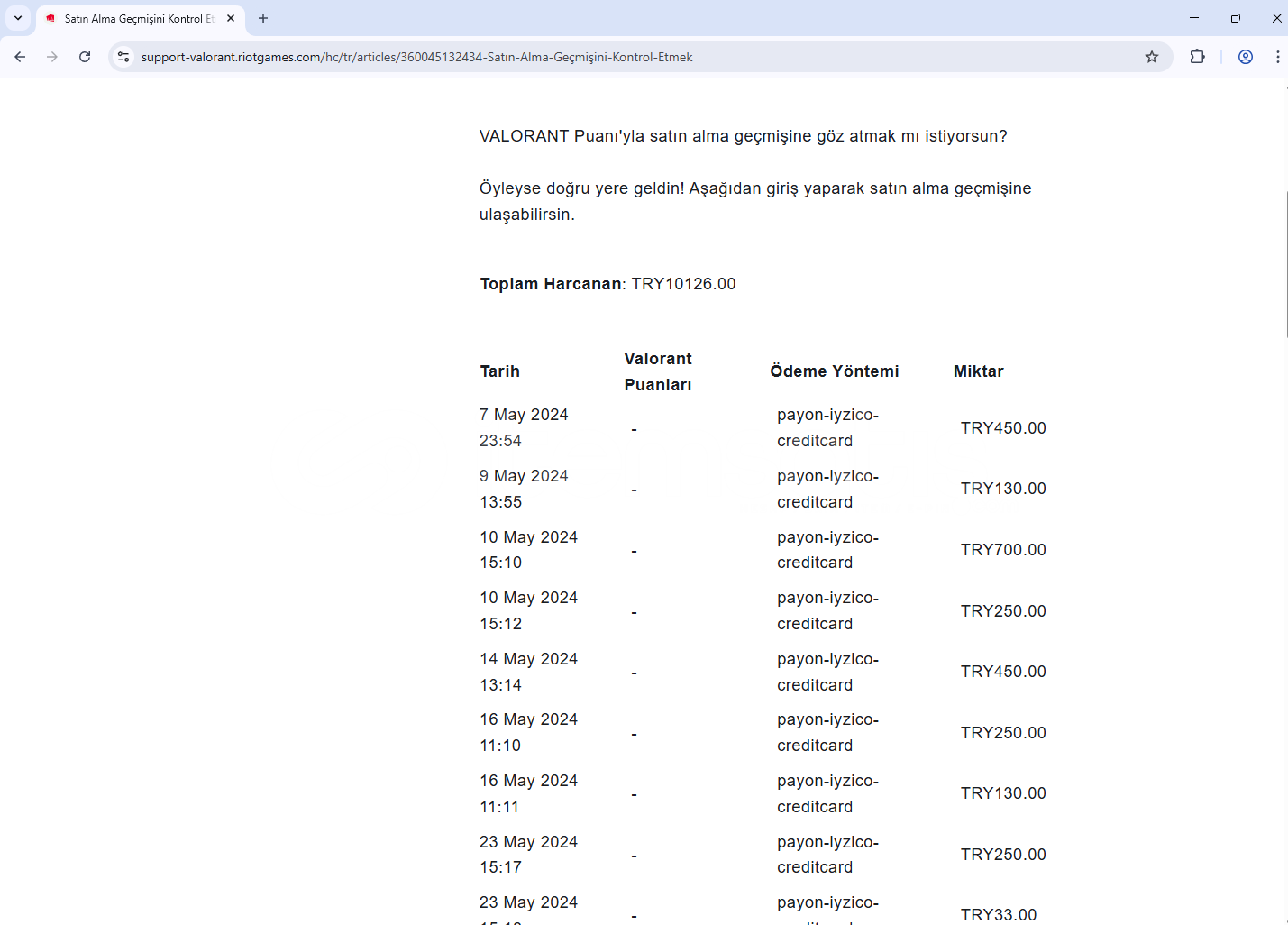Click the 16 May 2024 11:10 date
Viewport: 1288px width, 925px height.
(x=528, y=732)
